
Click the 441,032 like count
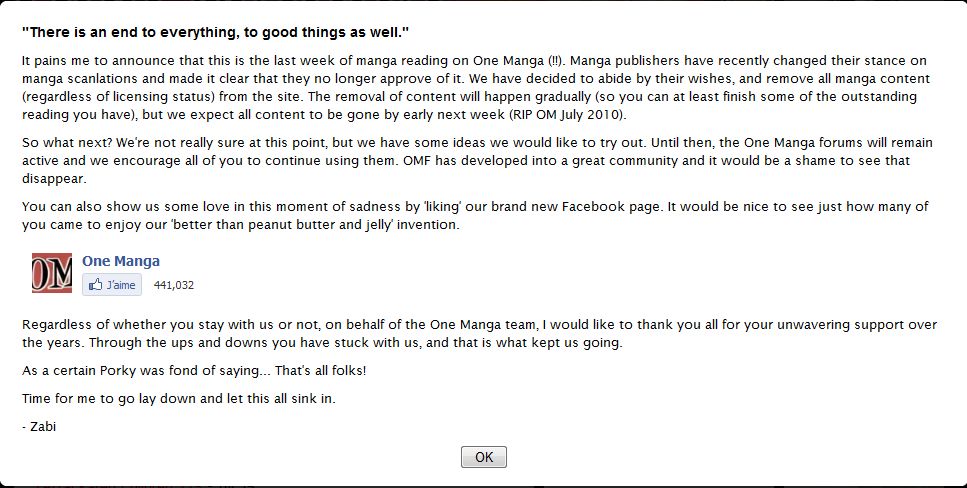point(174,285)
